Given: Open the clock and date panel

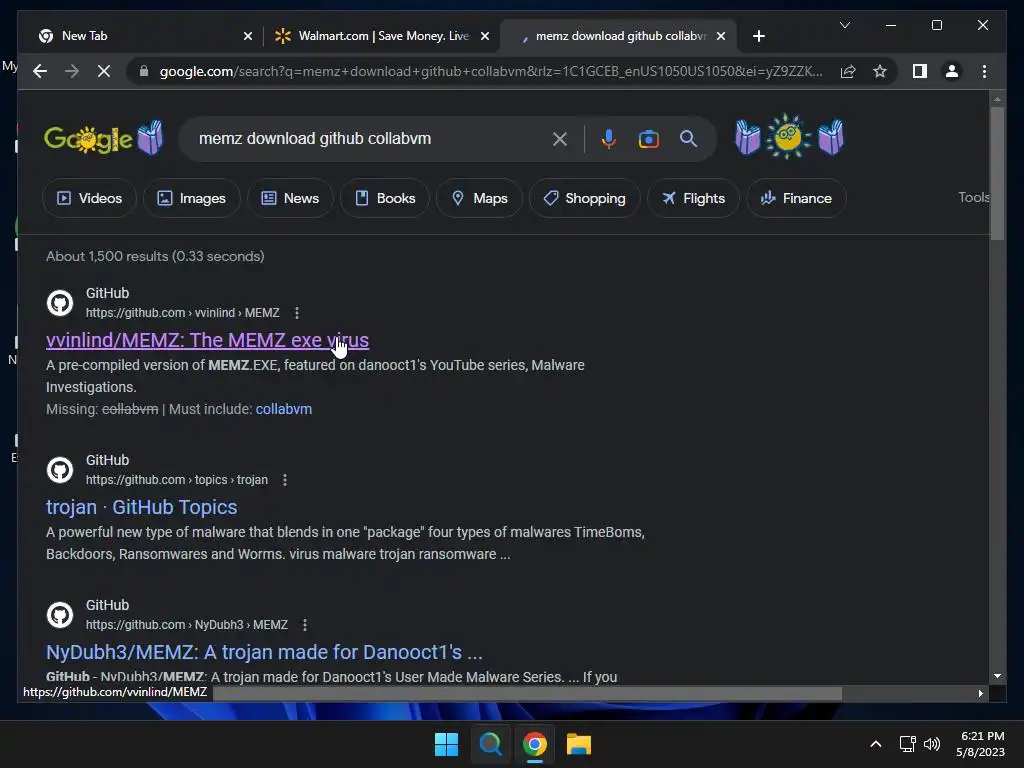Looking at the screenshot, I should [x=980, y=744].
